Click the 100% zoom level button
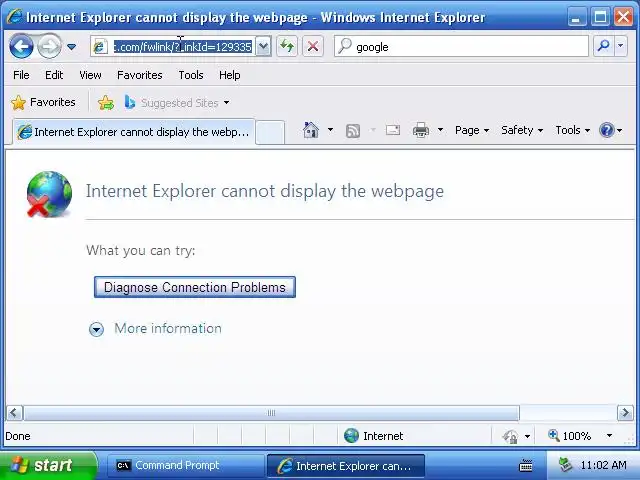The height and width of the screenshot is (480, 640). [570, 436]
